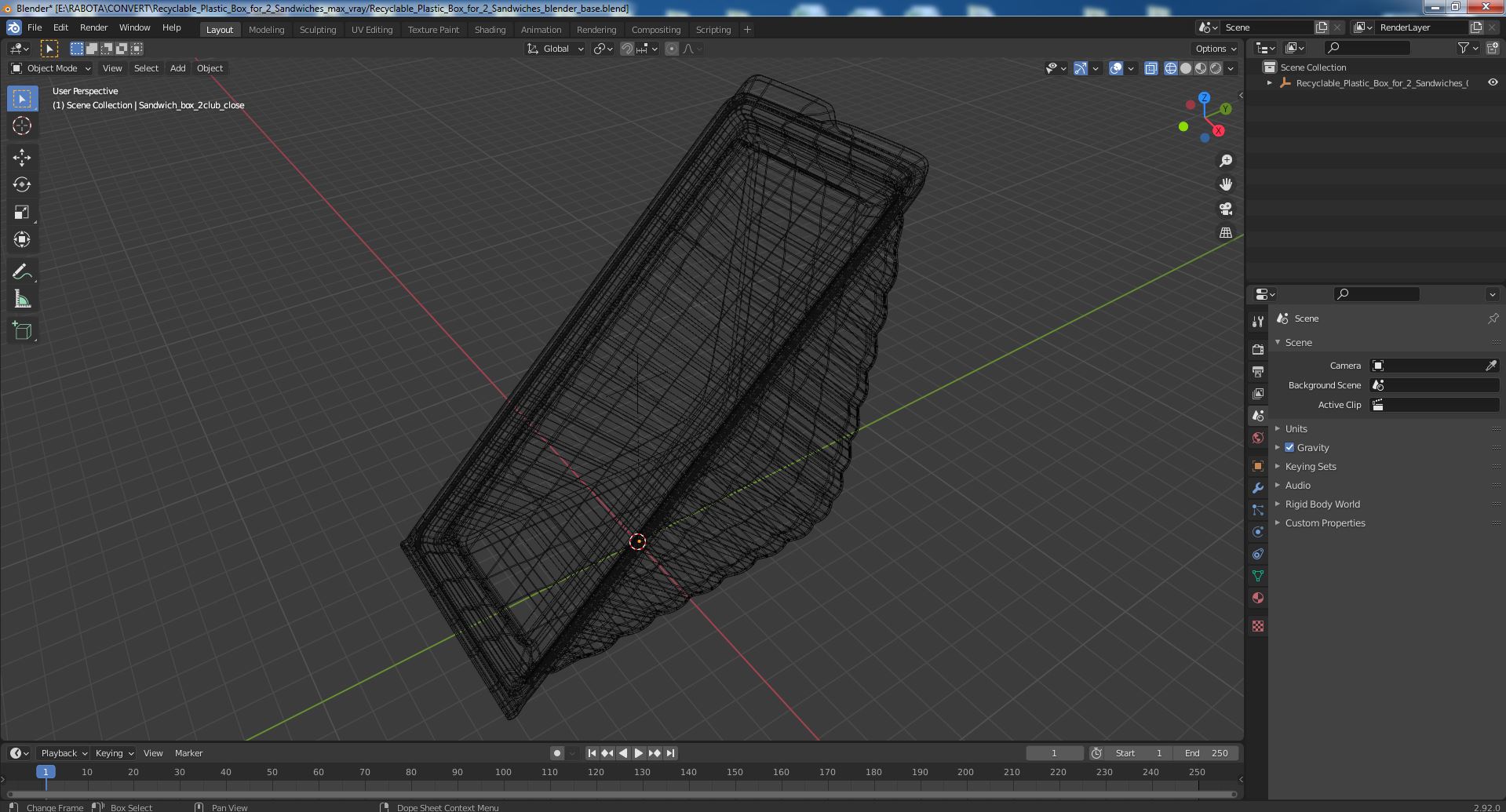Open the Physics properties tab
This screenshot has height=812, width=1506.
(1258, 532)
